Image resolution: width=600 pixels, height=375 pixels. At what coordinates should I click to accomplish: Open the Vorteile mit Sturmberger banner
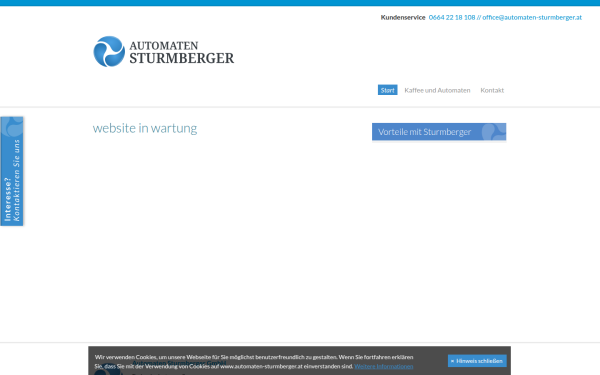439,132
